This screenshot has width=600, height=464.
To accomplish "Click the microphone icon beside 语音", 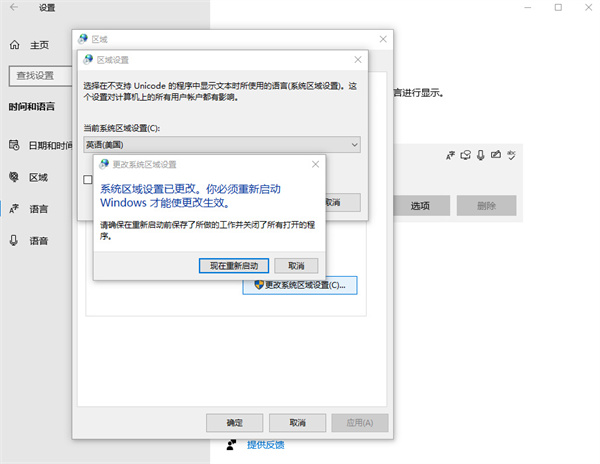I will [14, 241].
